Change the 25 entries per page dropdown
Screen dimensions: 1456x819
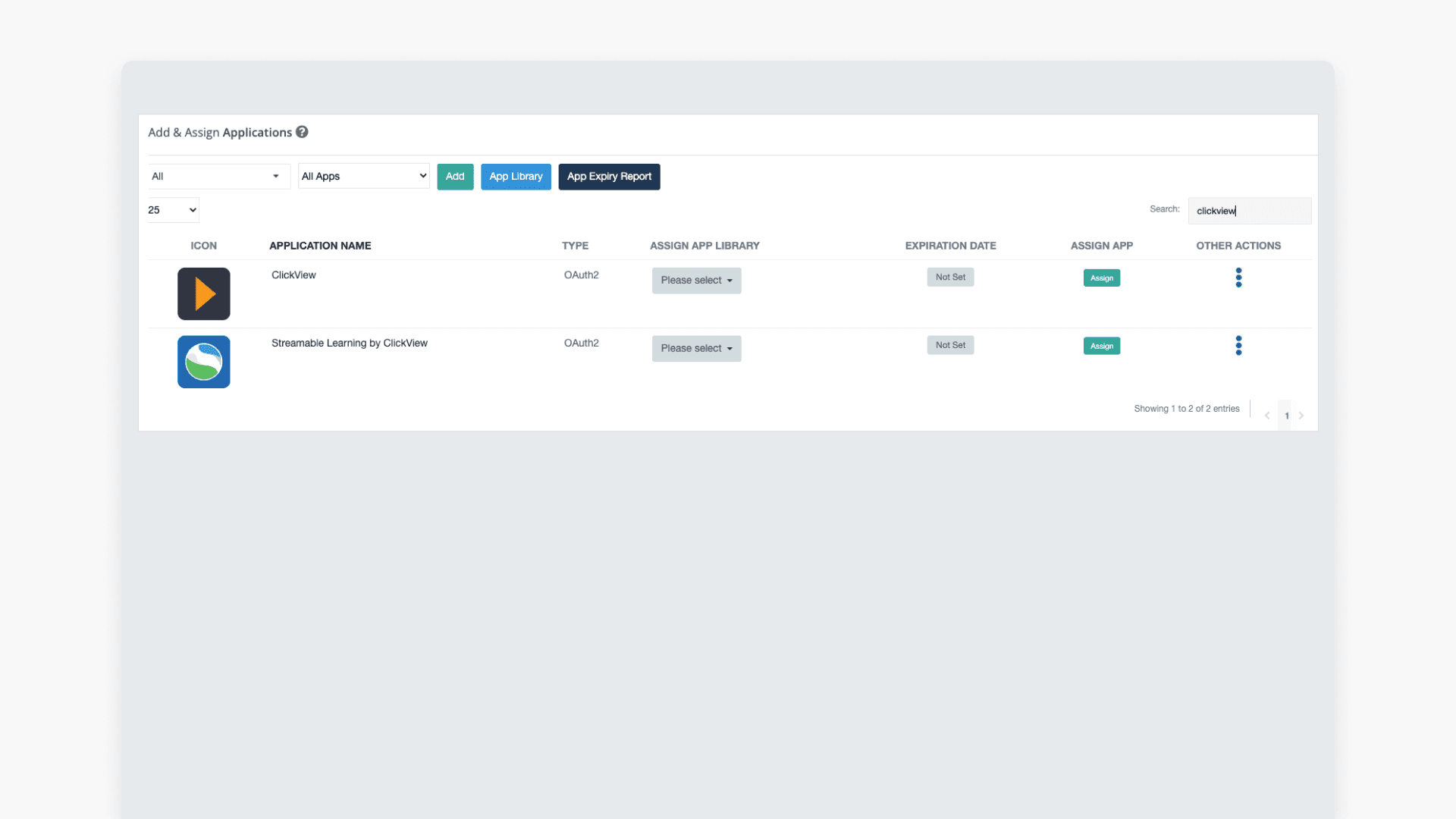173,210
